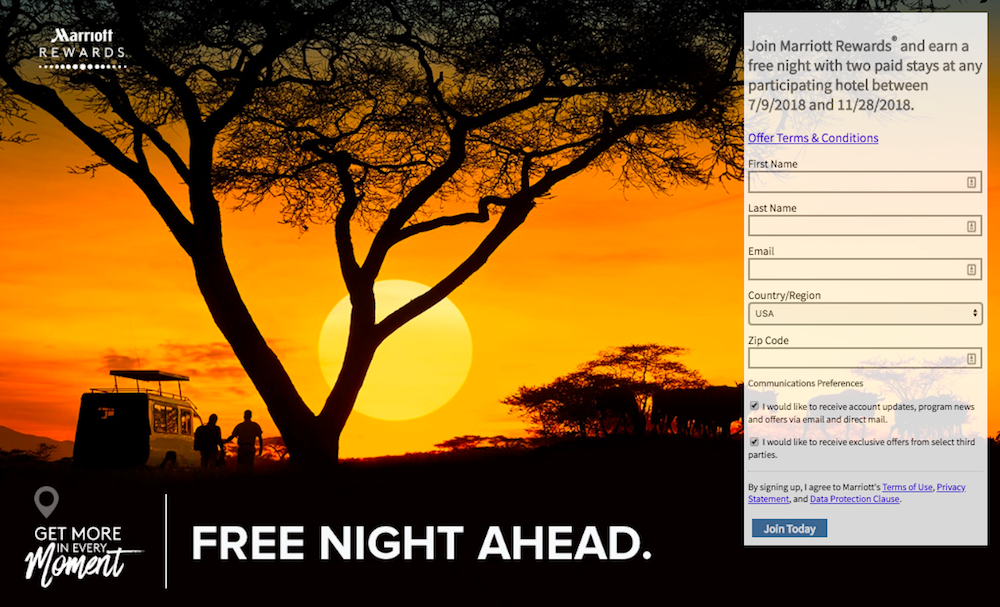Uncheck account updates and program news checkbox
The width and height of the screenshot is (1000, 607).
pyautogui.click(x=754, y=406)
